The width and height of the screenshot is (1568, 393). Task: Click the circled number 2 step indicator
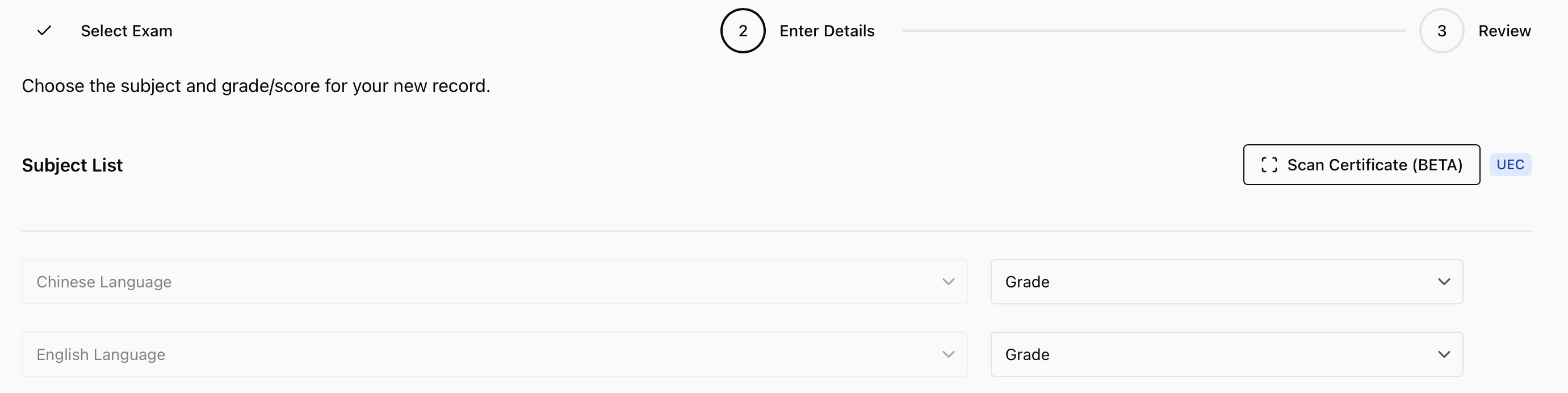click(742, 31)
